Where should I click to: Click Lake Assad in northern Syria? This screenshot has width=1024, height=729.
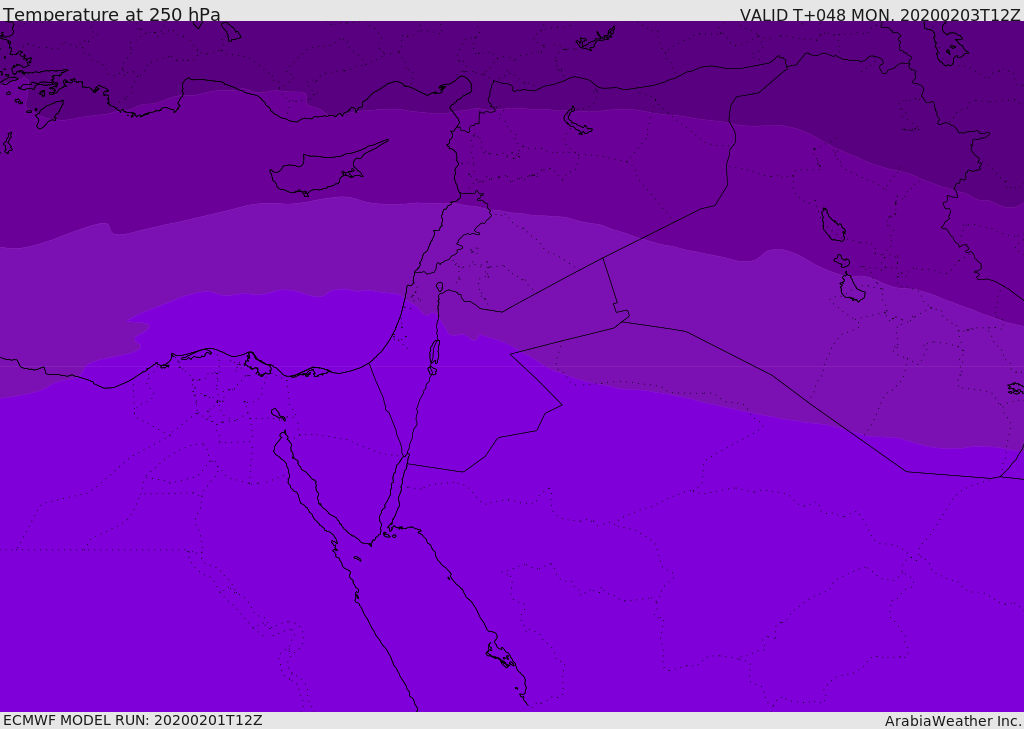(577, 121)
